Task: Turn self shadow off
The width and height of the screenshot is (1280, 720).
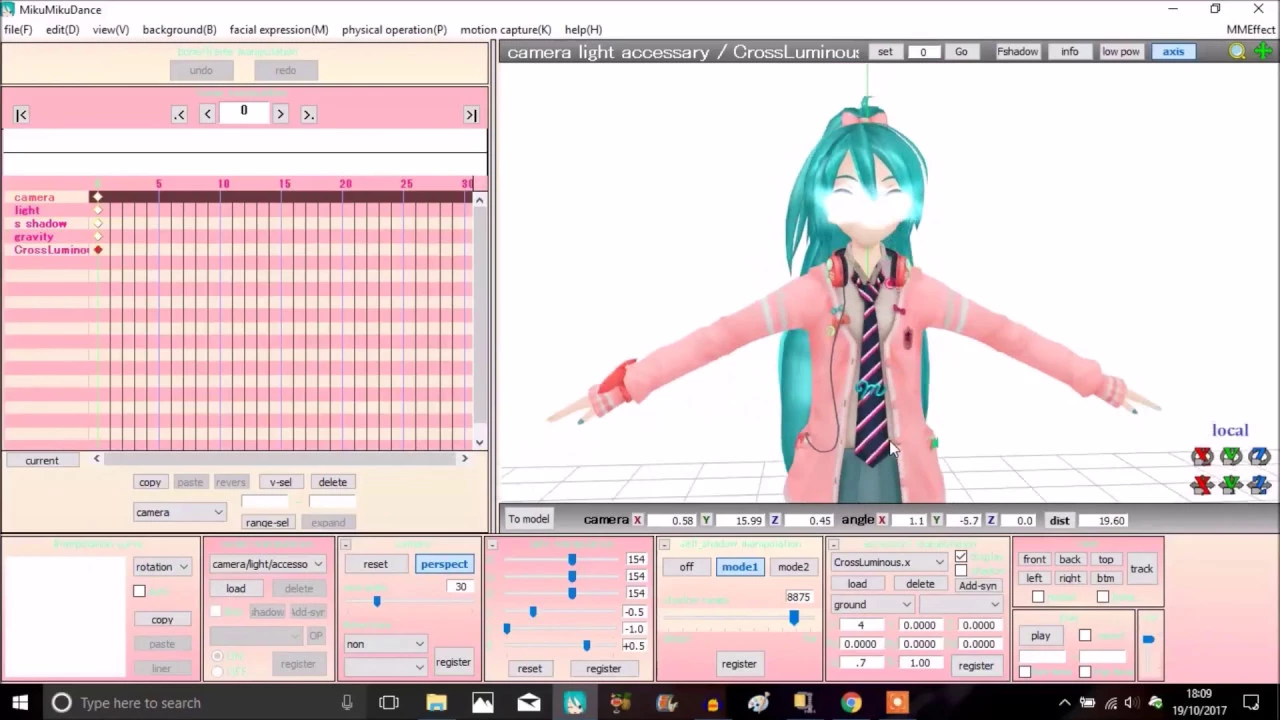Action: pos(686,567)
